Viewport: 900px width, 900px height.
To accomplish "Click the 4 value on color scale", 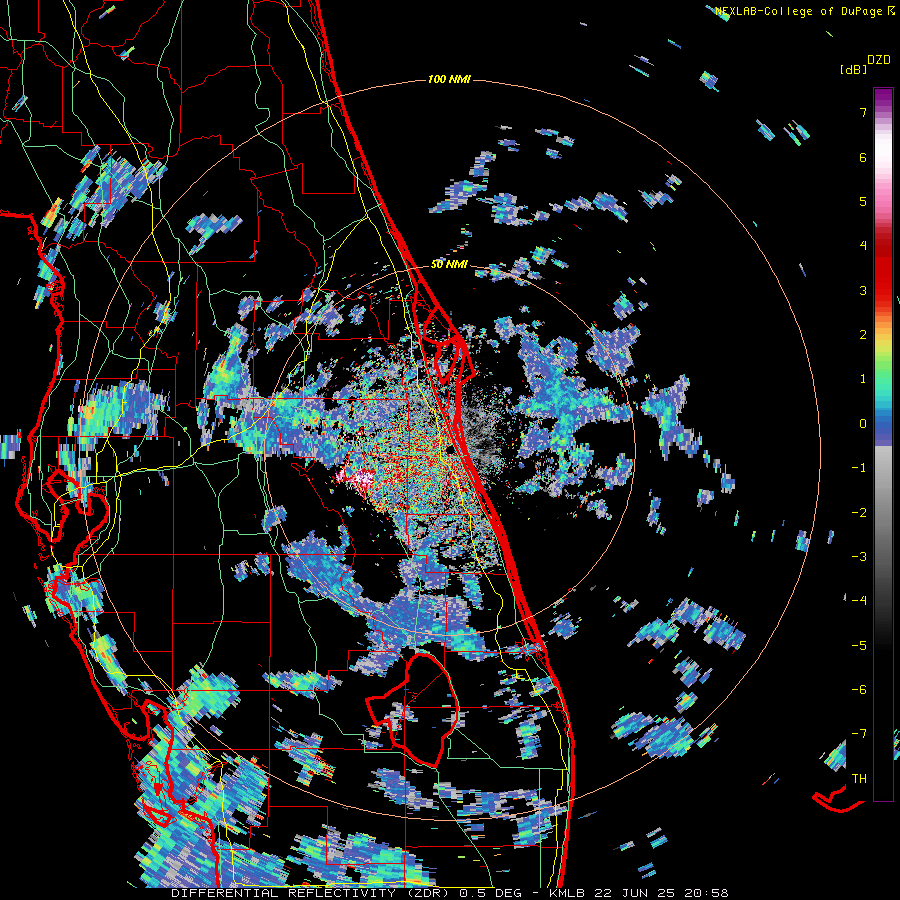I will [x=863, y=246].
